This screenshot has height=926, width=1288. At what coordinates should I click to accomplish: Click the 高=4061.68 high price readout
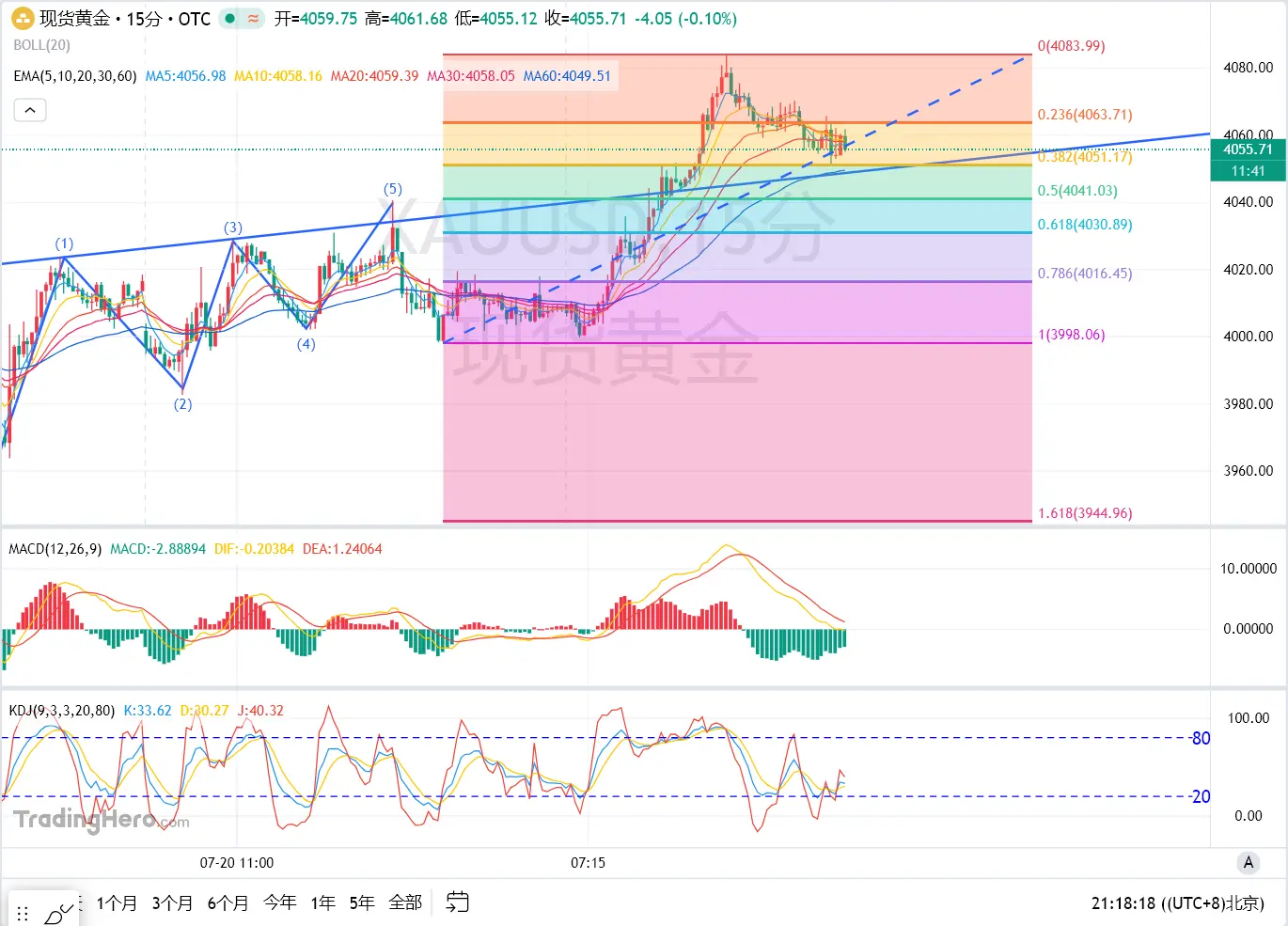(x=406, y=19)
